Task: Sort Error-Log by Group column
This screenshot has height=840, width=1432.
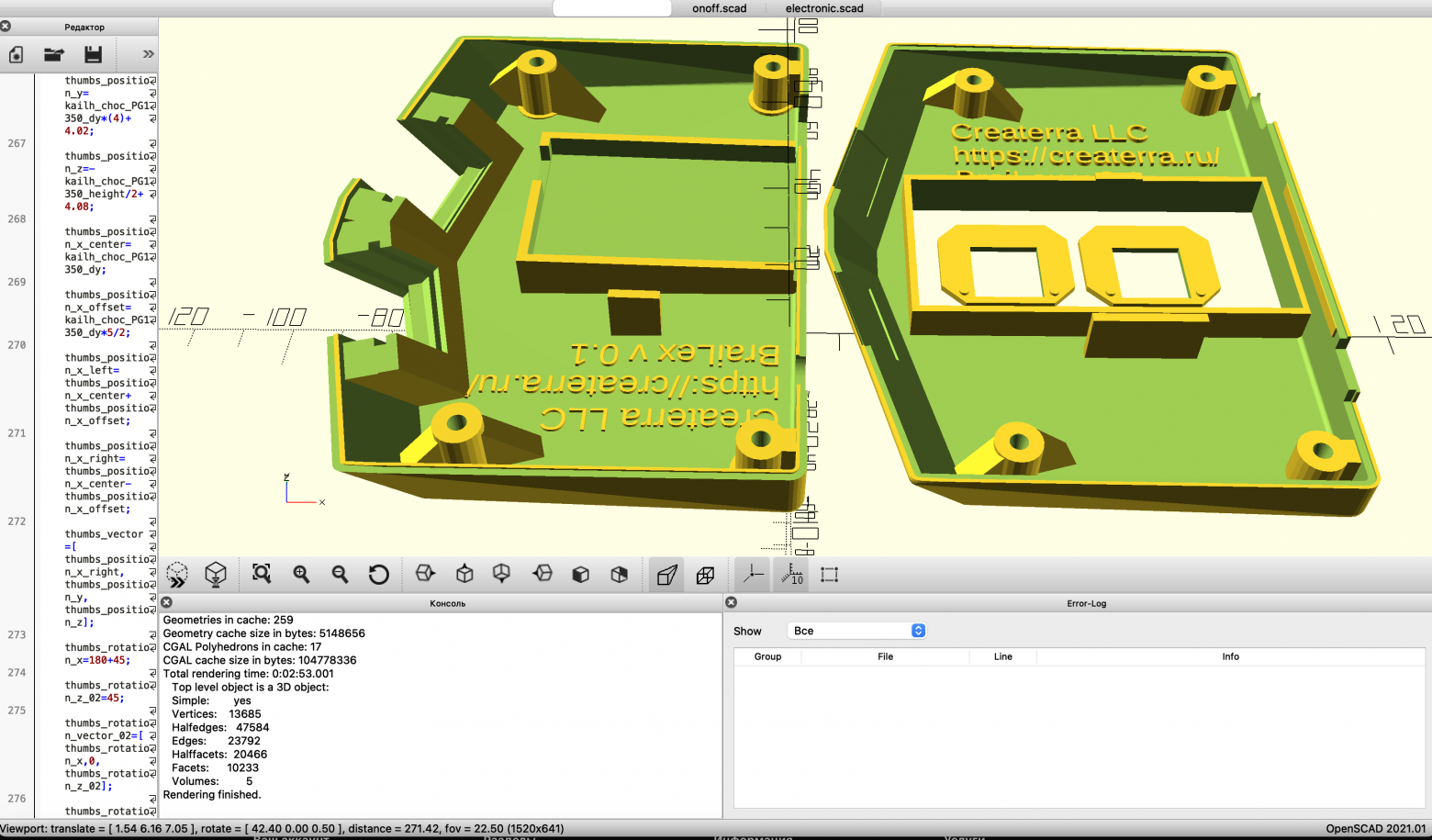Action: click(767, 656)
